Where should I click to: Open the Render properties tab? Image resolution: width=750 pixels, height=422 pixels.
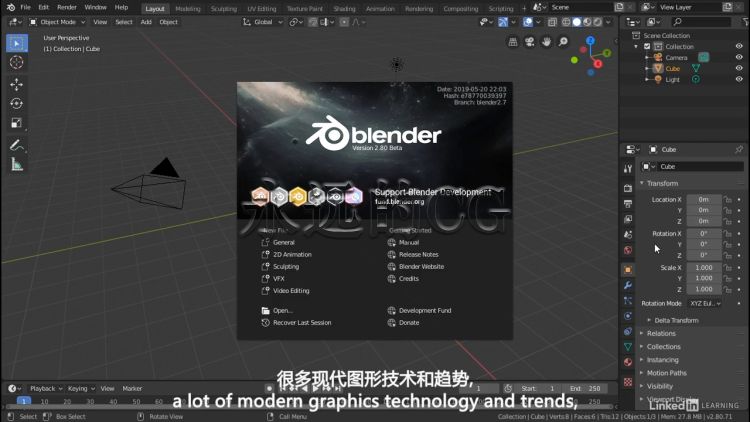click(628, 189)
